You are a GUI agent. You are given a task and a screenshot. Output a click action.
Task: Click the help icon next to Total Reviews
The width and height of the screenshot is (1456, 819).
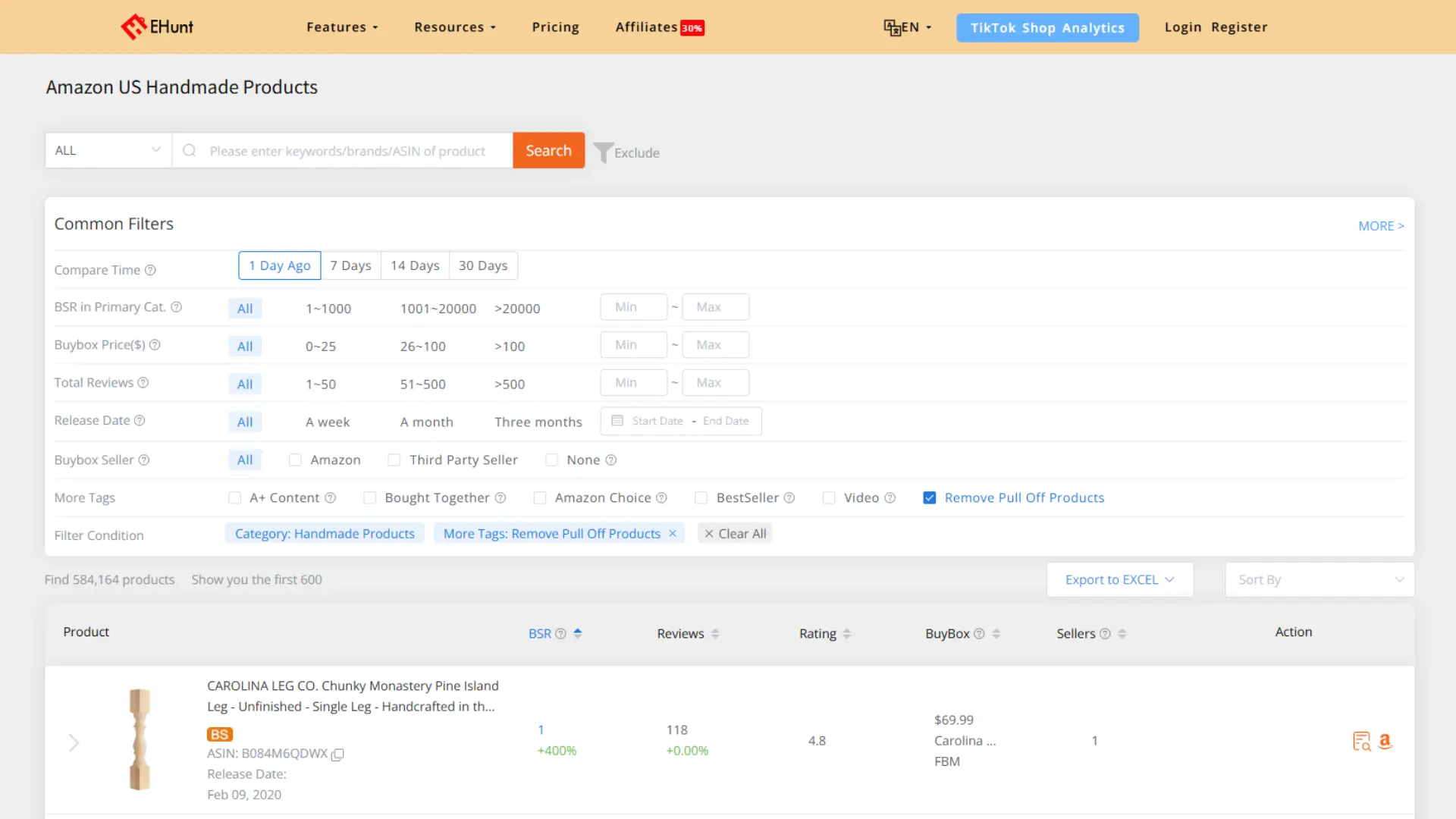tap(143, 382)
